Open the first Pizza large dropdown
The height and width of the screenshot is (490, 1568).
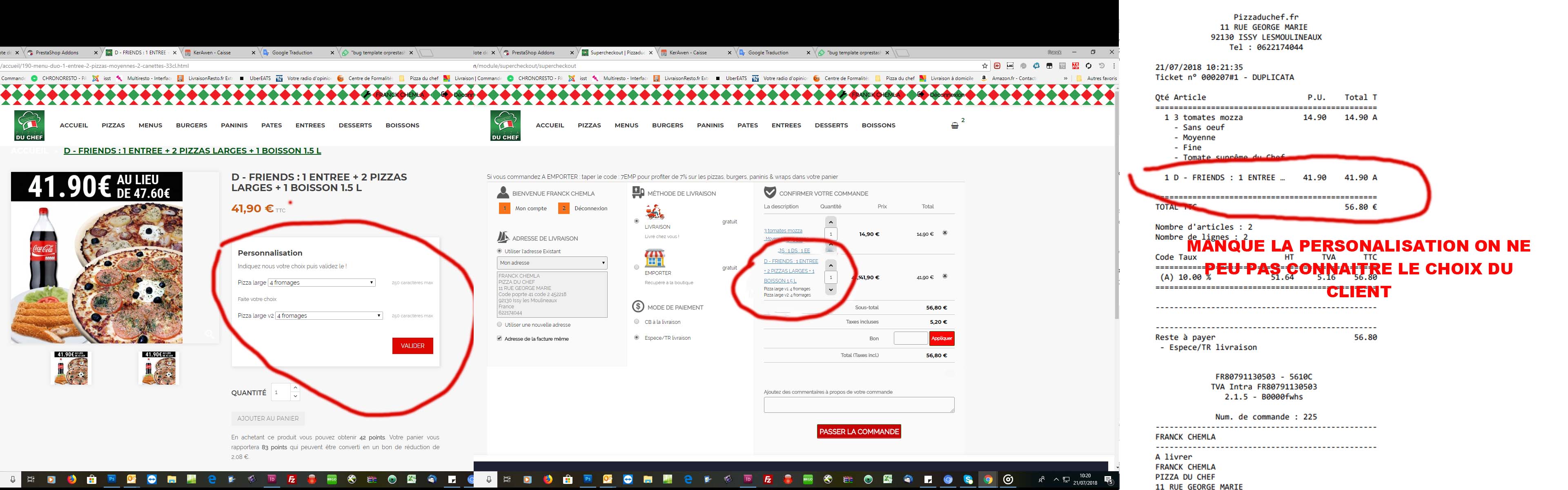[321, 283]
